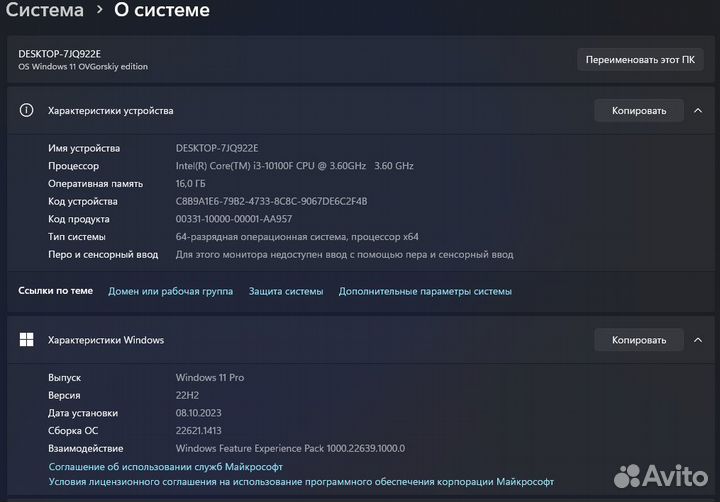Click the Код продукта label
The width and height of the screenshot is (720, 502).
(79, 219)
